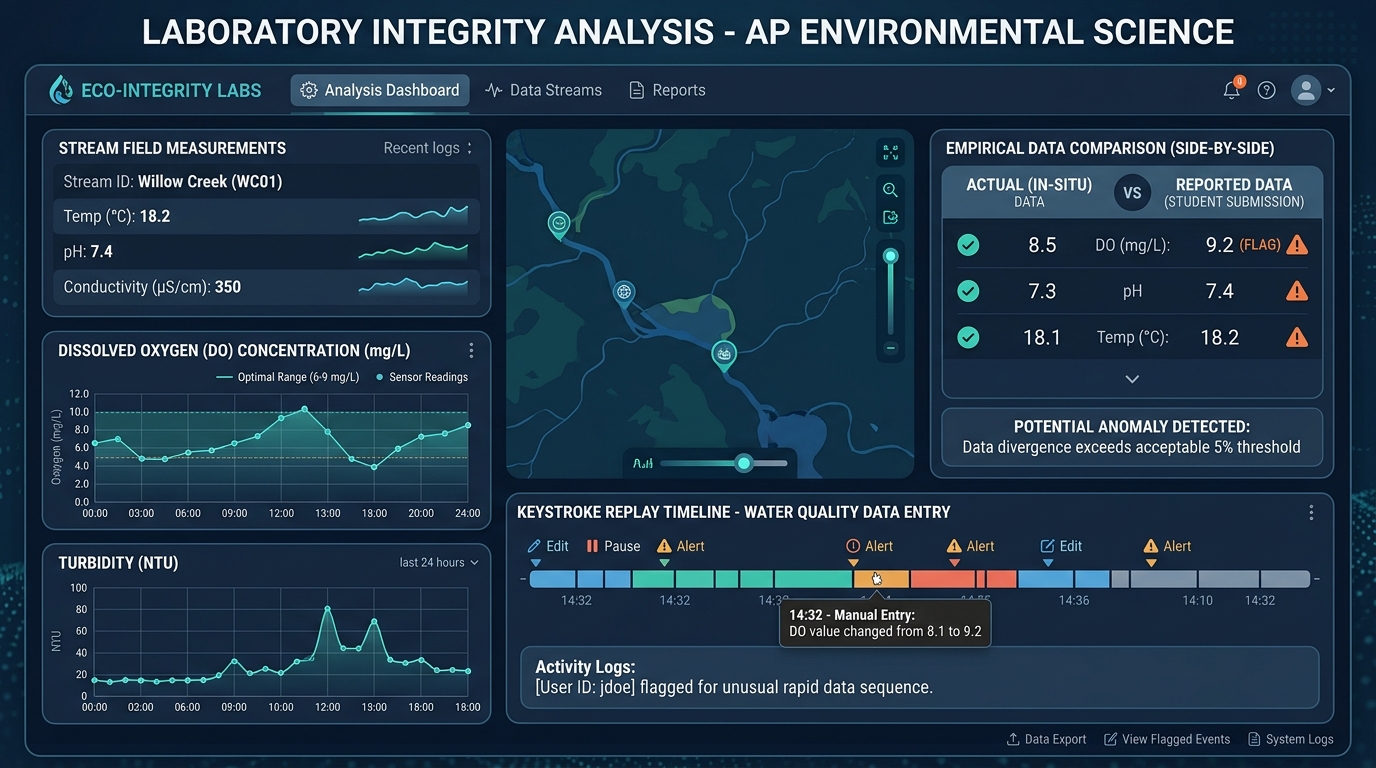The width and height of the screenshot is (1376, 768).
Task: Click the green check icon beside 18.1
Action: coord(968,337)
